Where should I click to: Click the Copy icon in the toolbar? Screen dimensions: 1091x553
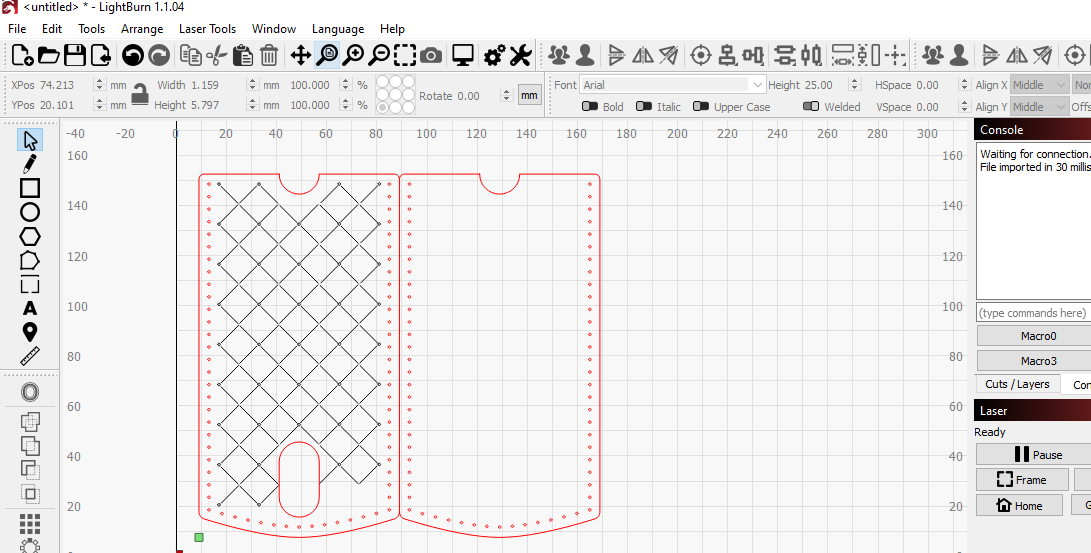pos(191,55)
